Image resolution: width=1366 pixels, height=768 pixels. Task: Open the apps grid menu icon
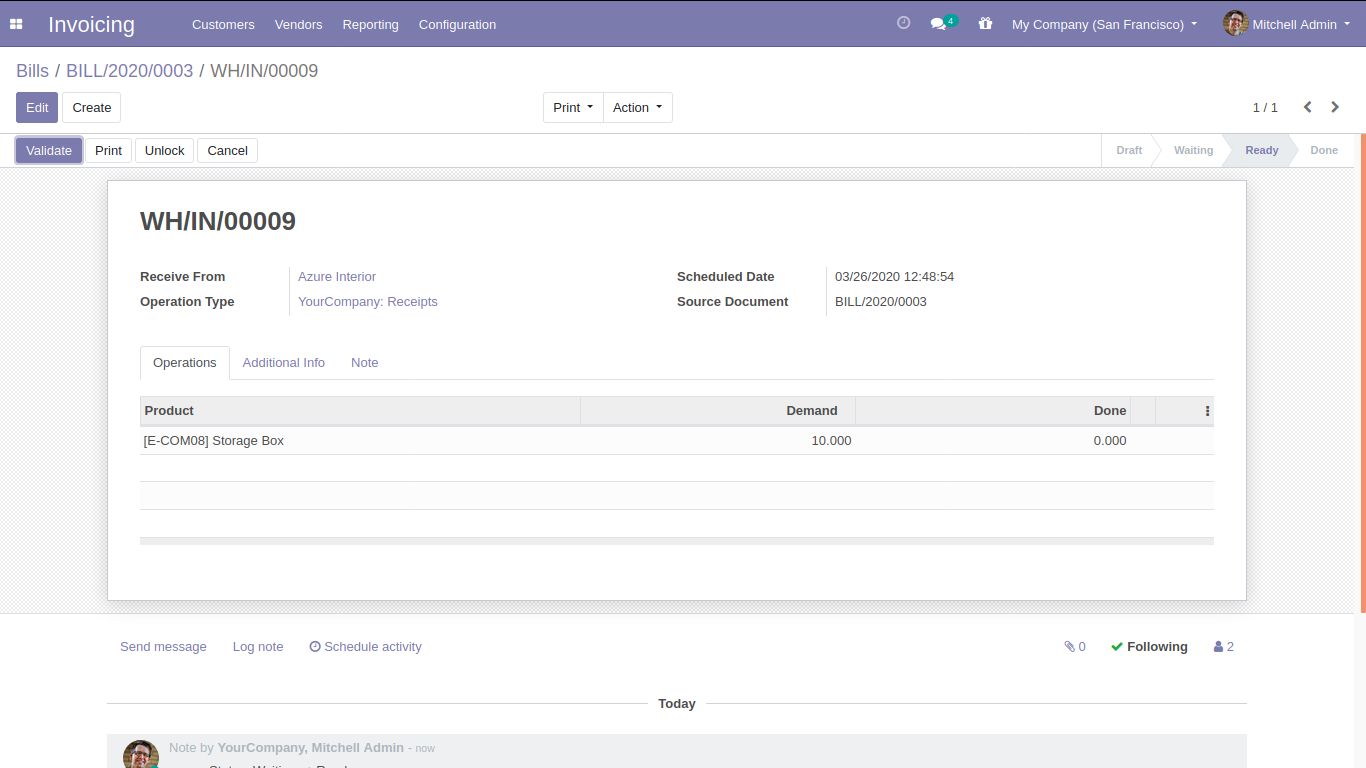click(16, 24)
